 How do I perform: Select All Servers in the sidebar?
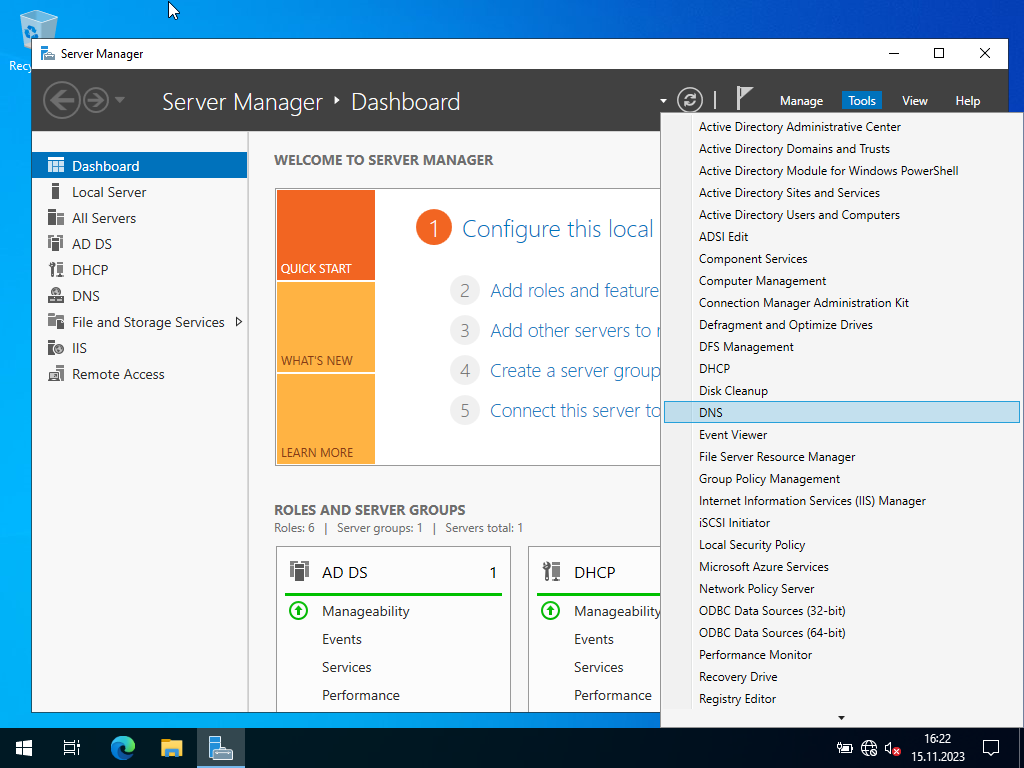[x=140, y=217]
